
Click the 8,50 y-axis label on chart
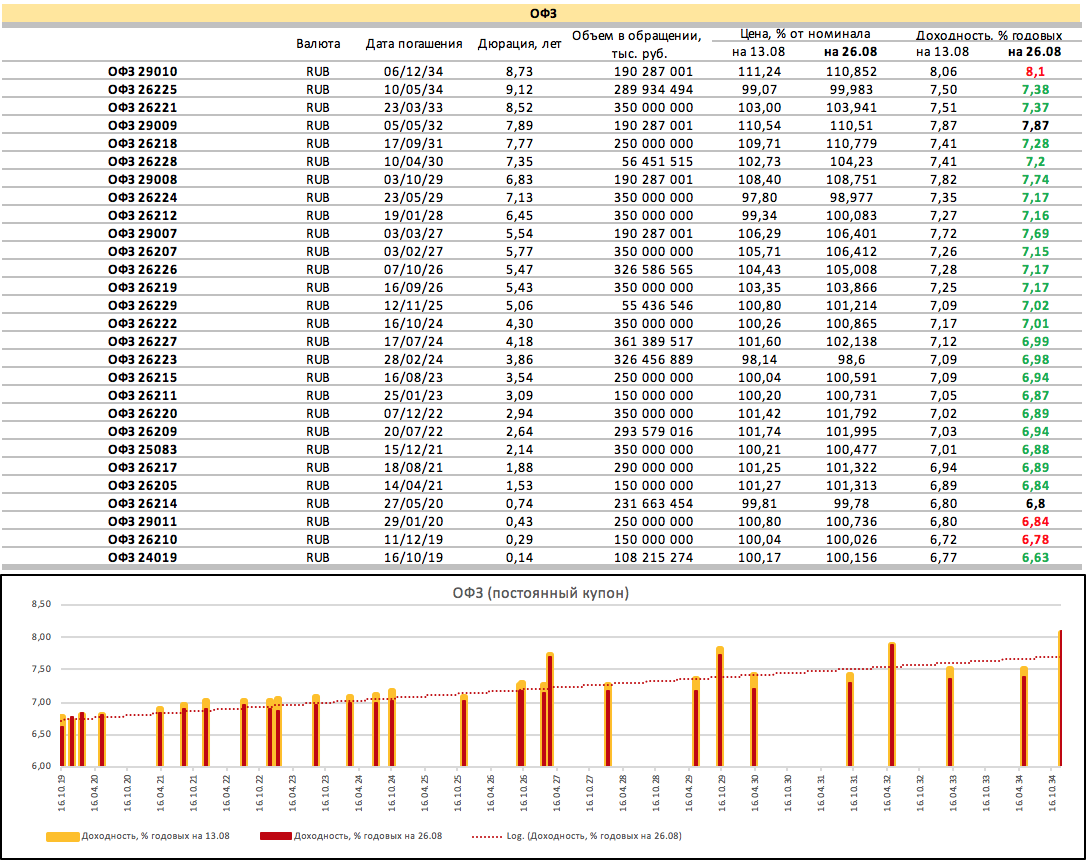coord(40,605)
